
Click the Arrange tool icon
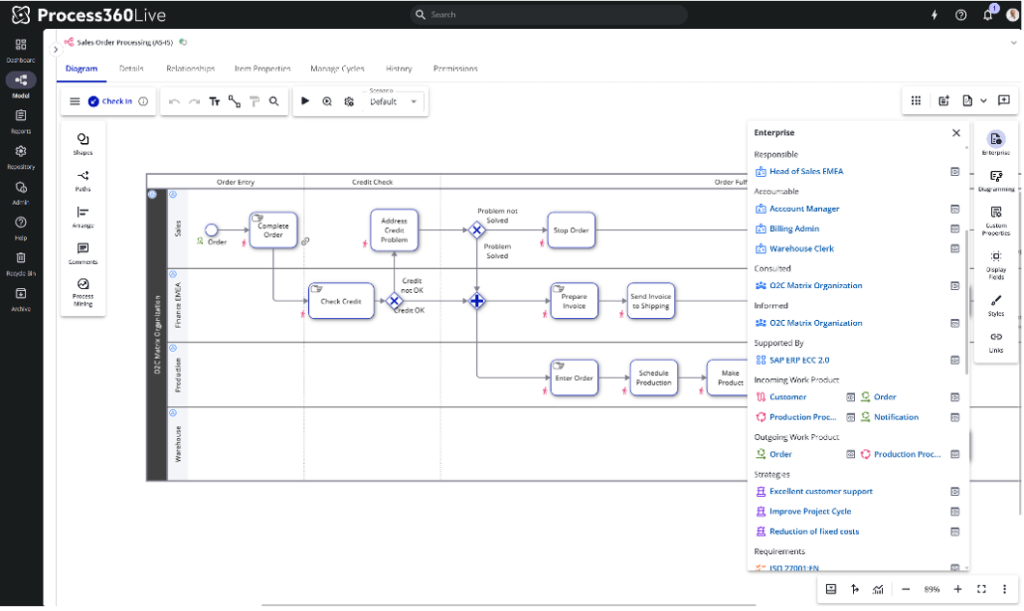click(x=82, y=216)
